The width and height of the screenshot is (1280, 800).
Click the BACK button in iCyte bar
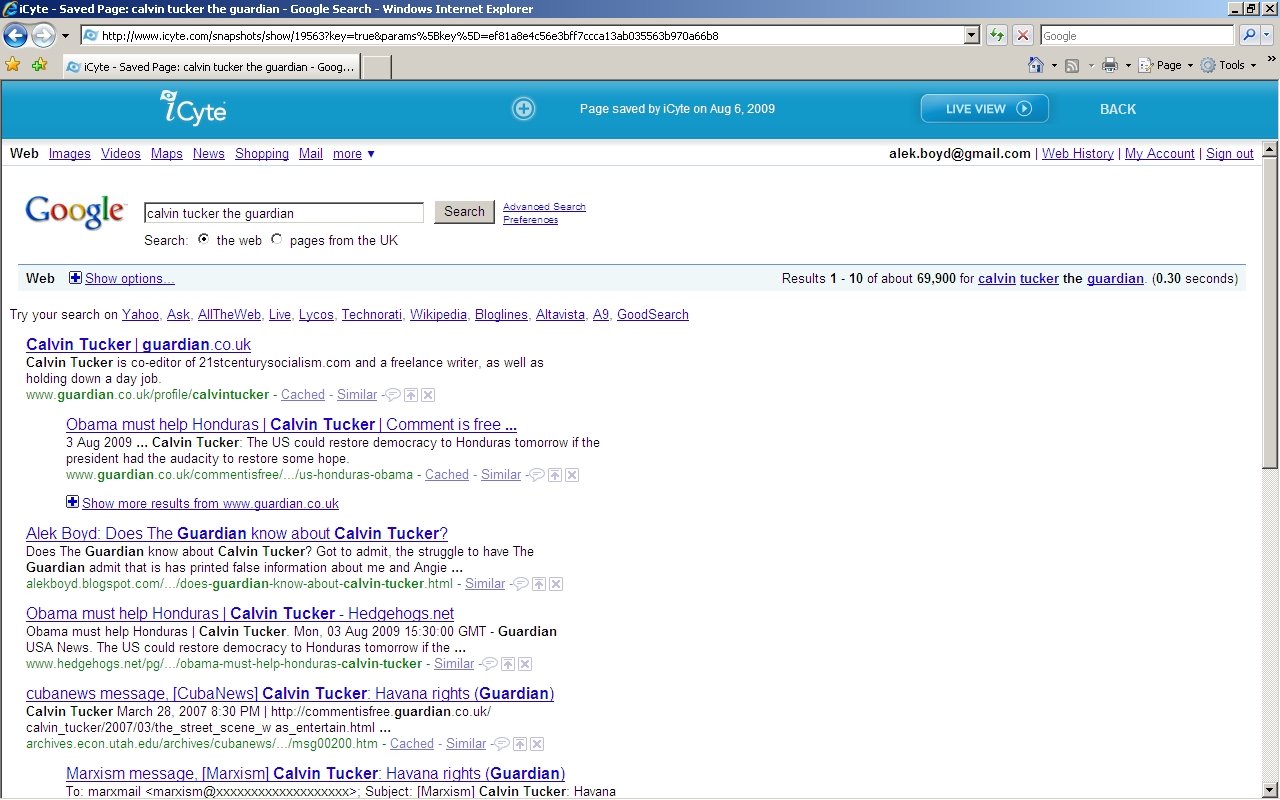point(1118,109)
